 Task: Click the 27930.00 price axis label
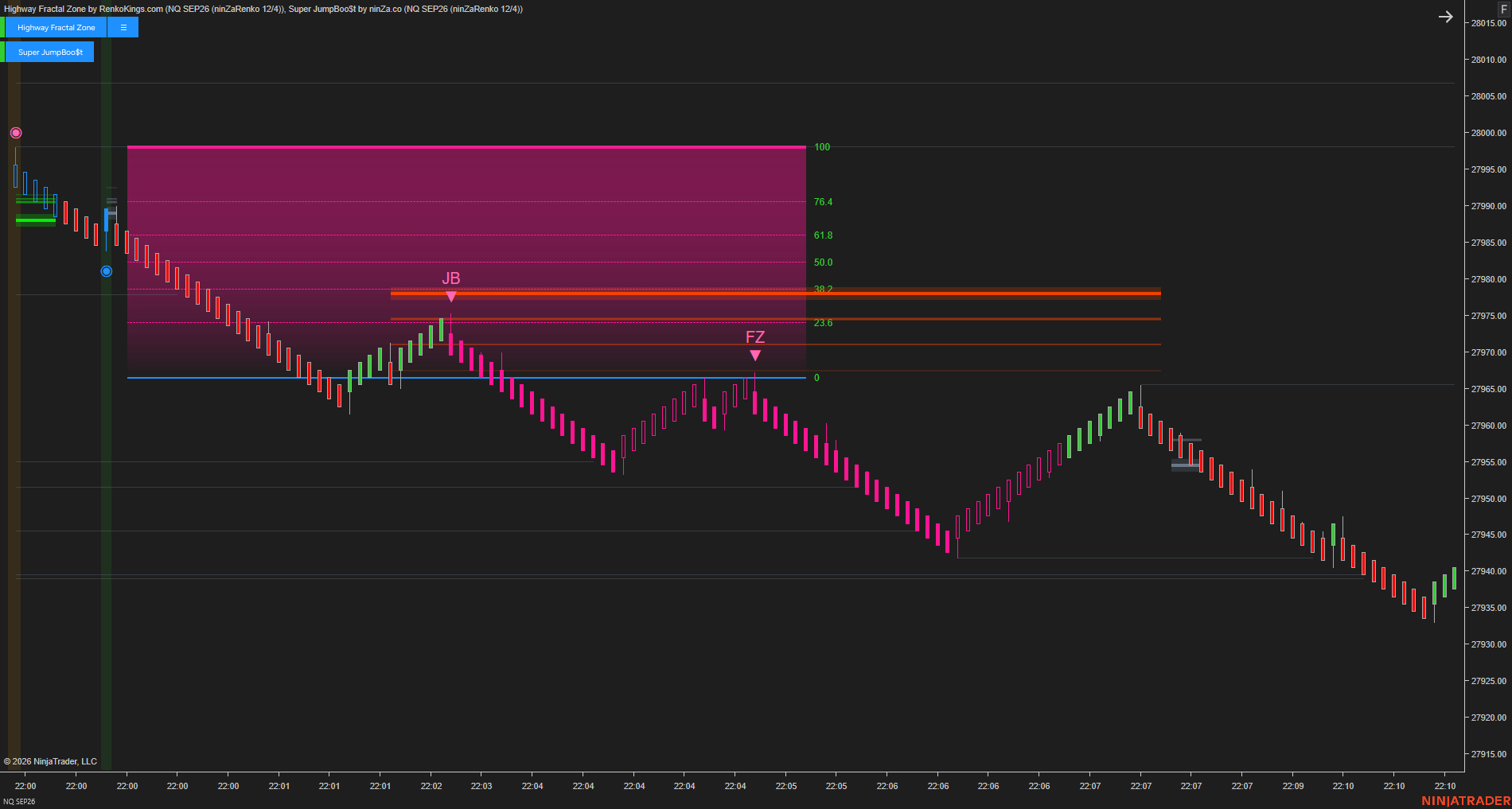1488,644
